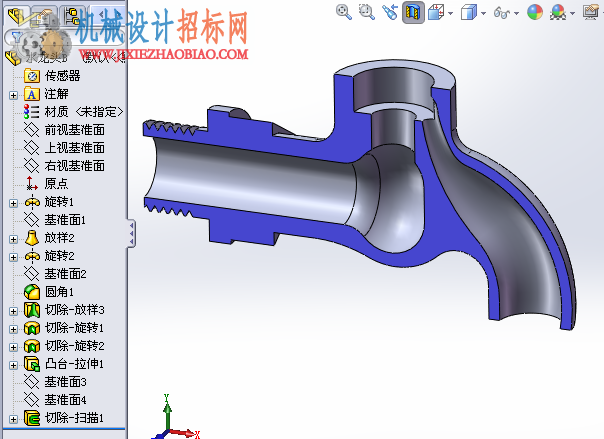Switch to the PropertyManager tab
The image size is (604, 439).
click(x=44, y=16)
